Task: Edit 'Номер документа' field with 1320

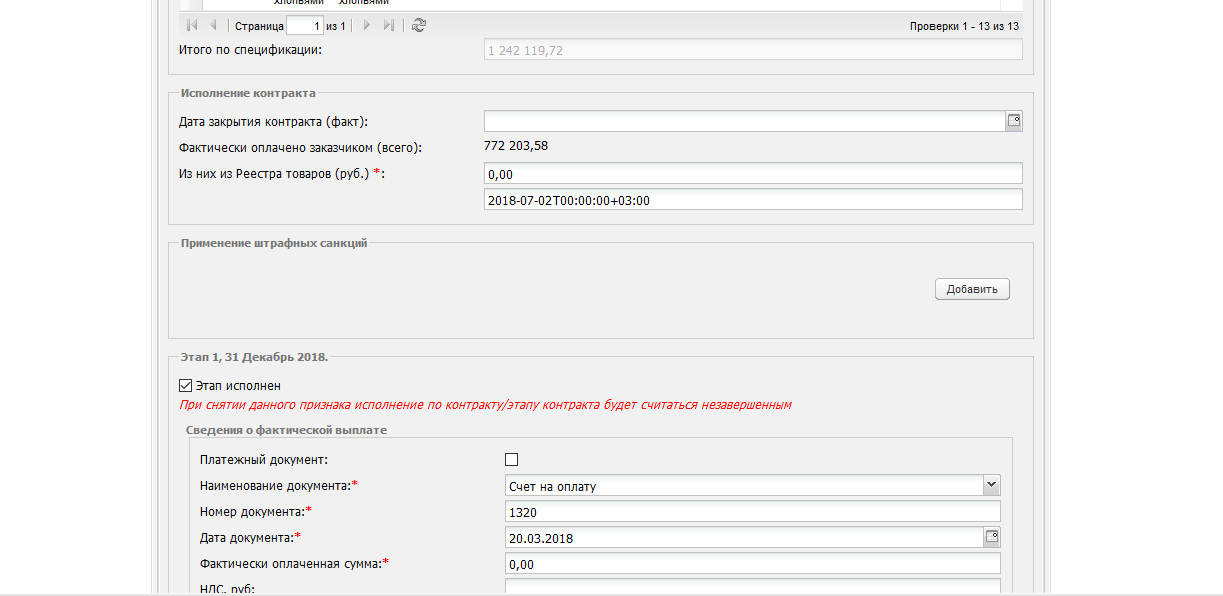Action: 753,512
